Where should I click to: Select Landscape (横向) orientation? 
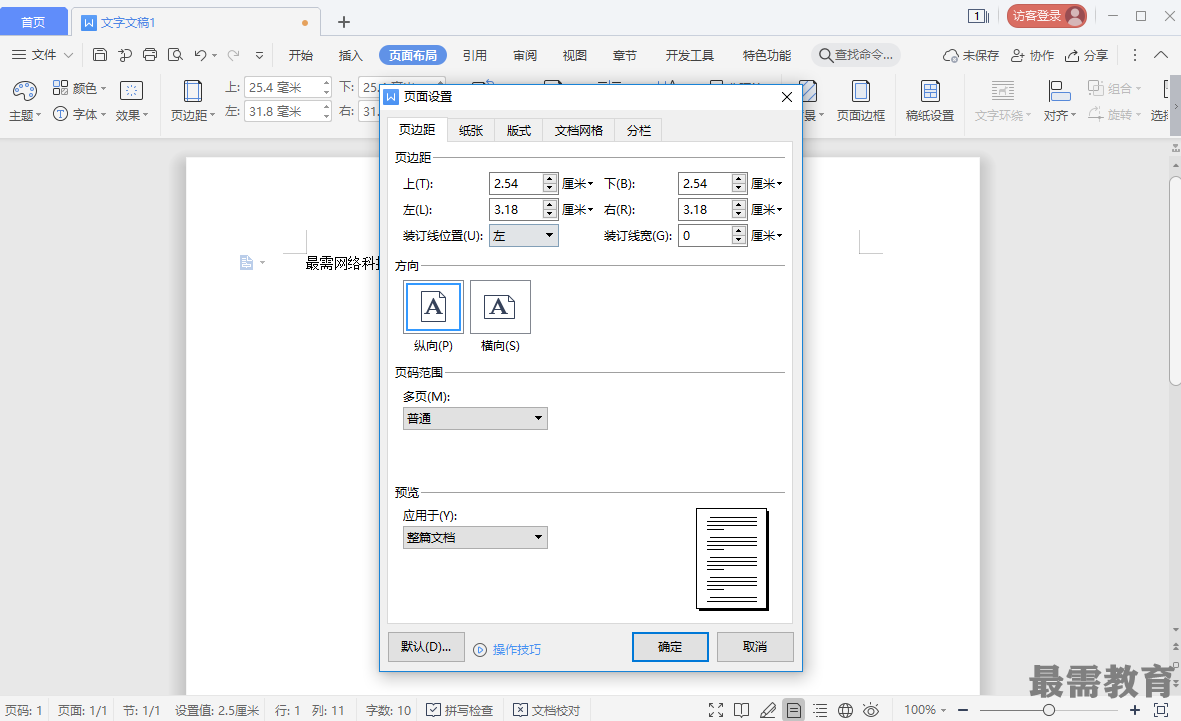(x=500, y=307)
